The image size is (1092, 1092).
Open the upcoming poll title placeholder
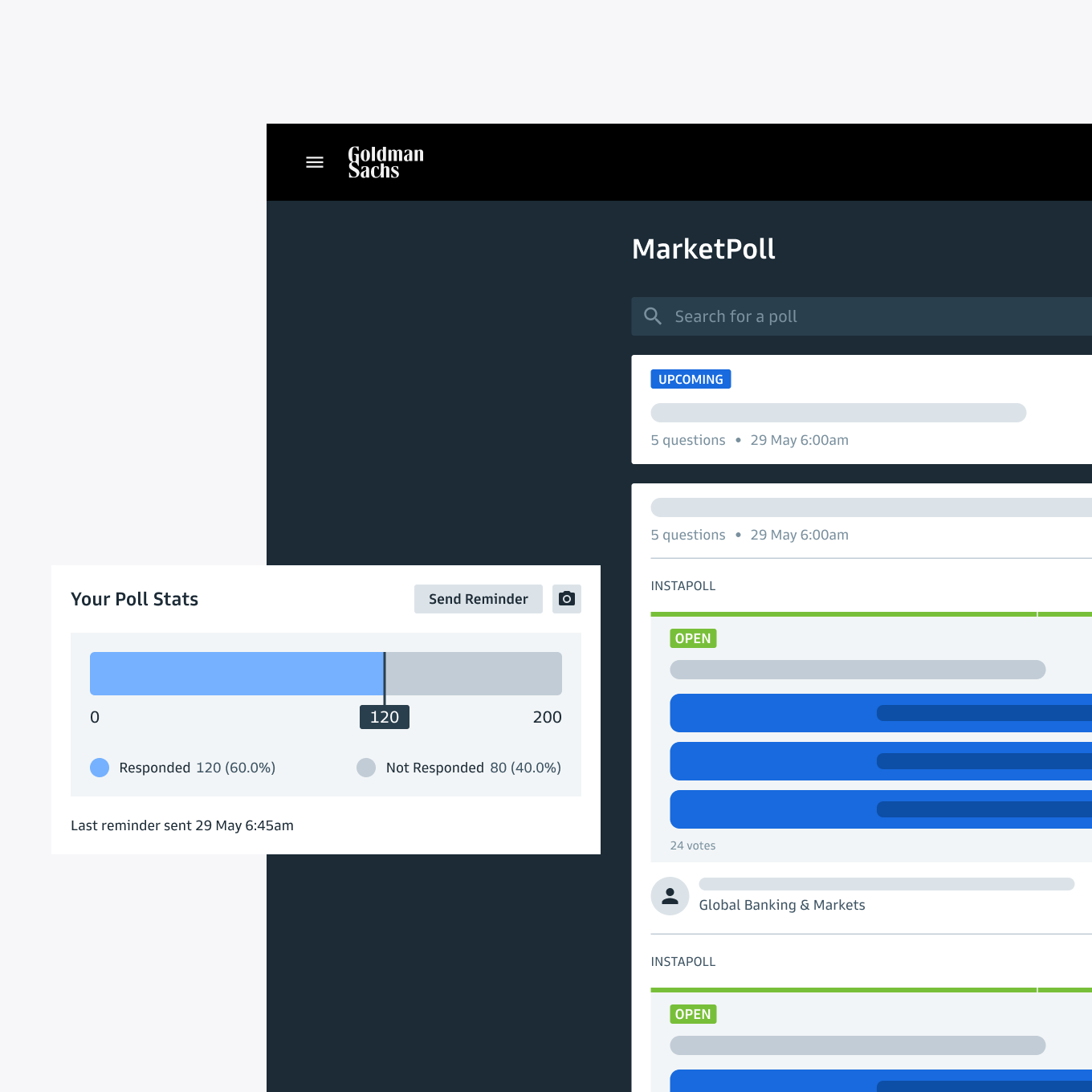(x=838, y=413)
